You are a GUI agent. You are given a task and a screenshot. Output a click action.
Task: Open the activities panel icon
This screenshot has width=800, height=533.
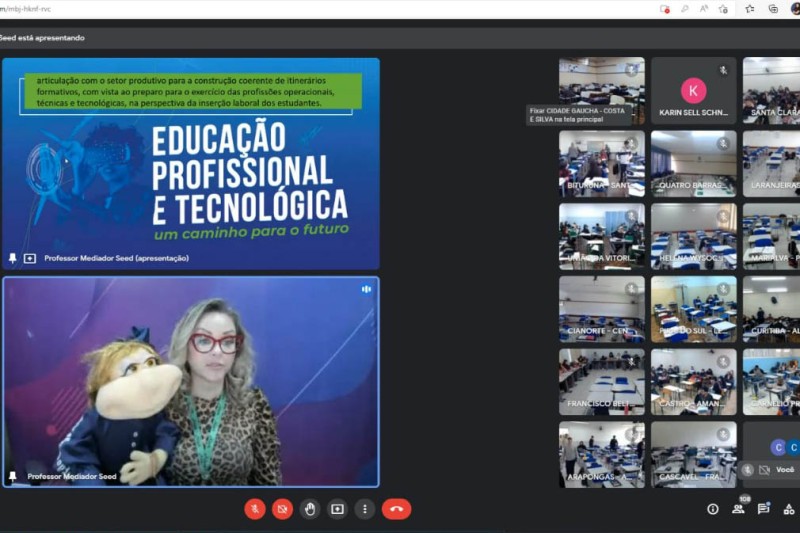(789, 509)
